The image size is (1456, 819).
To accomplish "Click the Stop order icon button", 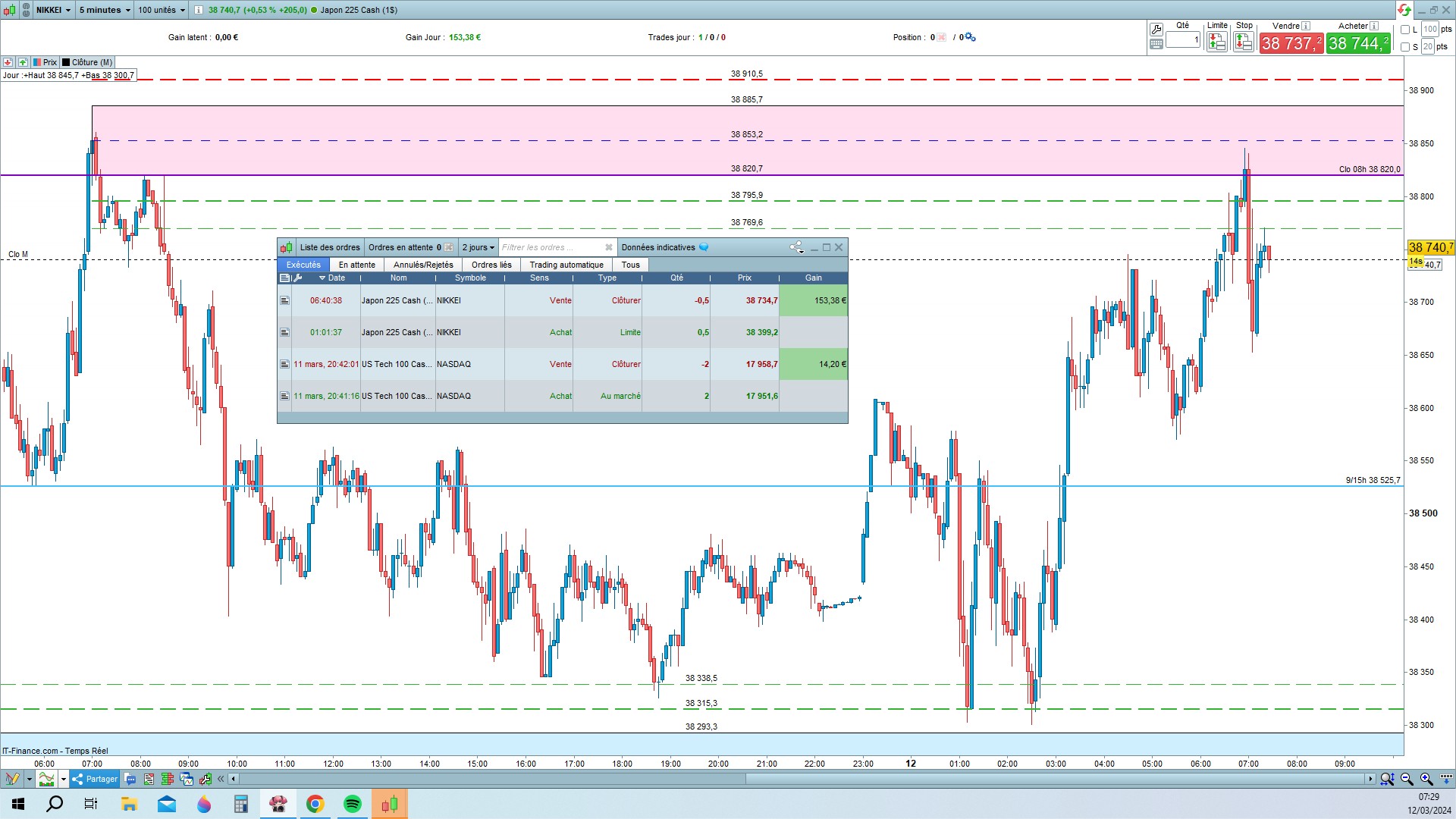I will tap(1243, 42).
